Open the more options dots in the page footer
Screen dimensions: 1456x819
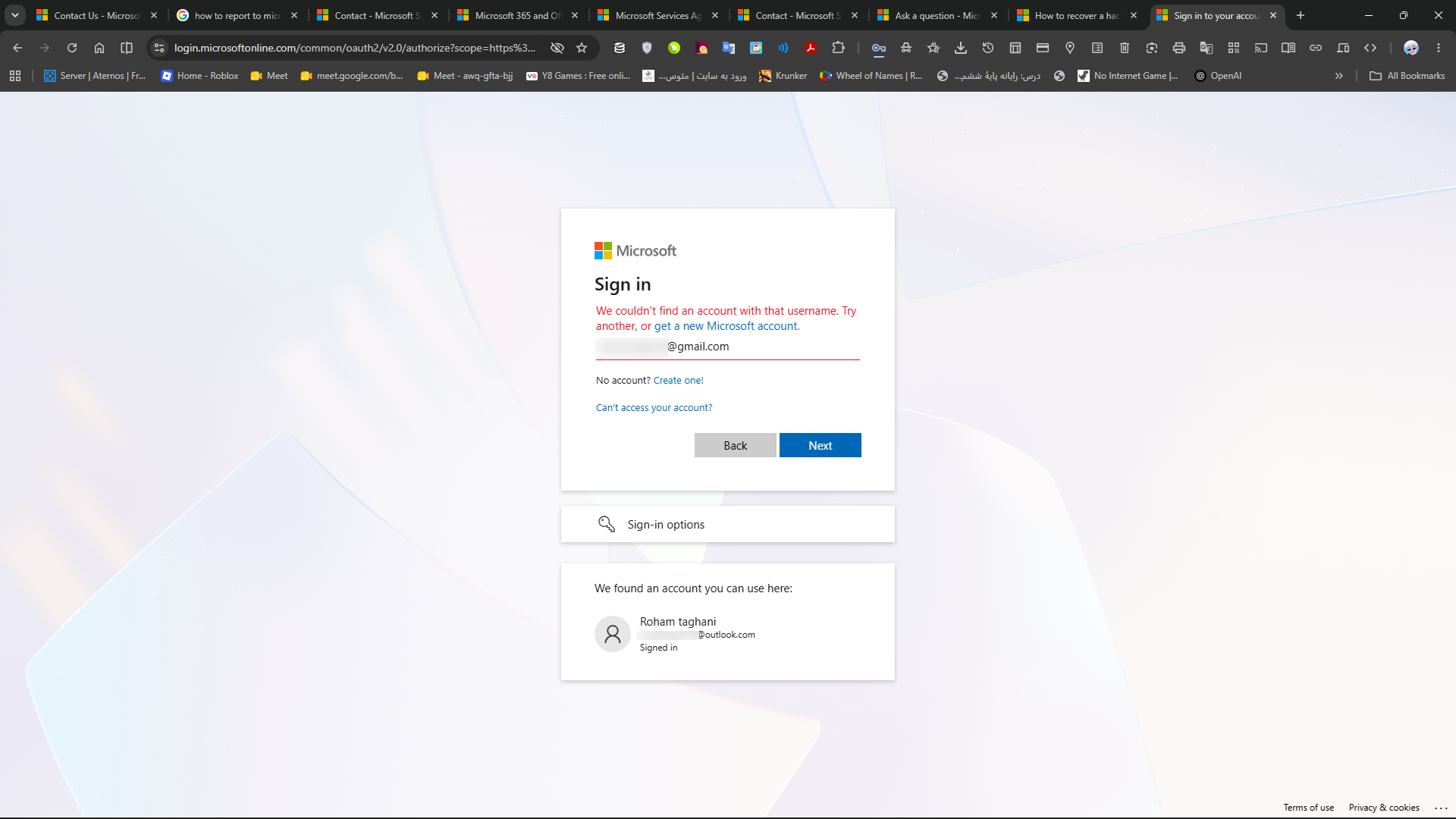1441,808
